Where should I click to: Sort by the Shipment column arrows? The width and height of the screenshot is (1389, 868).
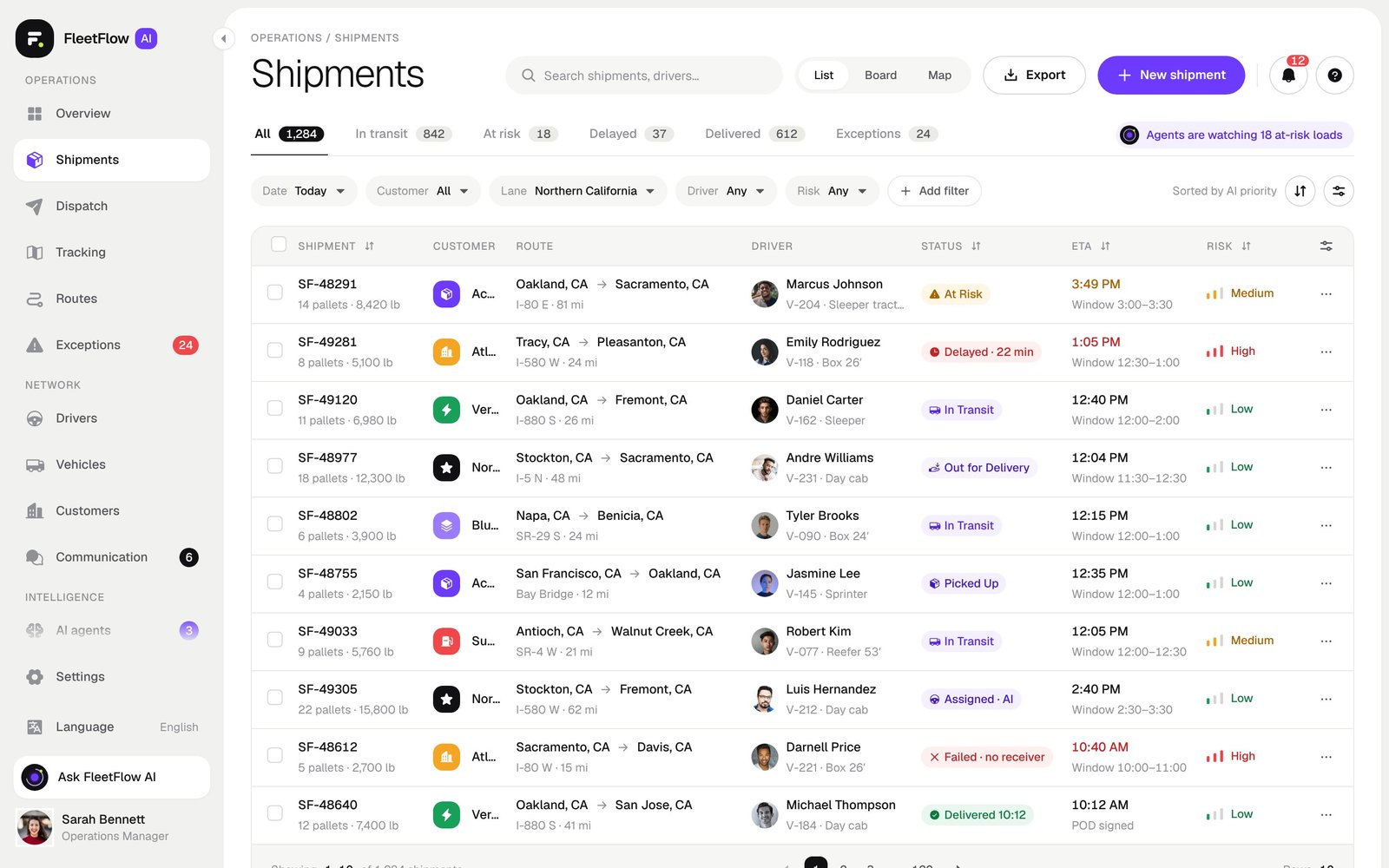(x=370, y=247)
